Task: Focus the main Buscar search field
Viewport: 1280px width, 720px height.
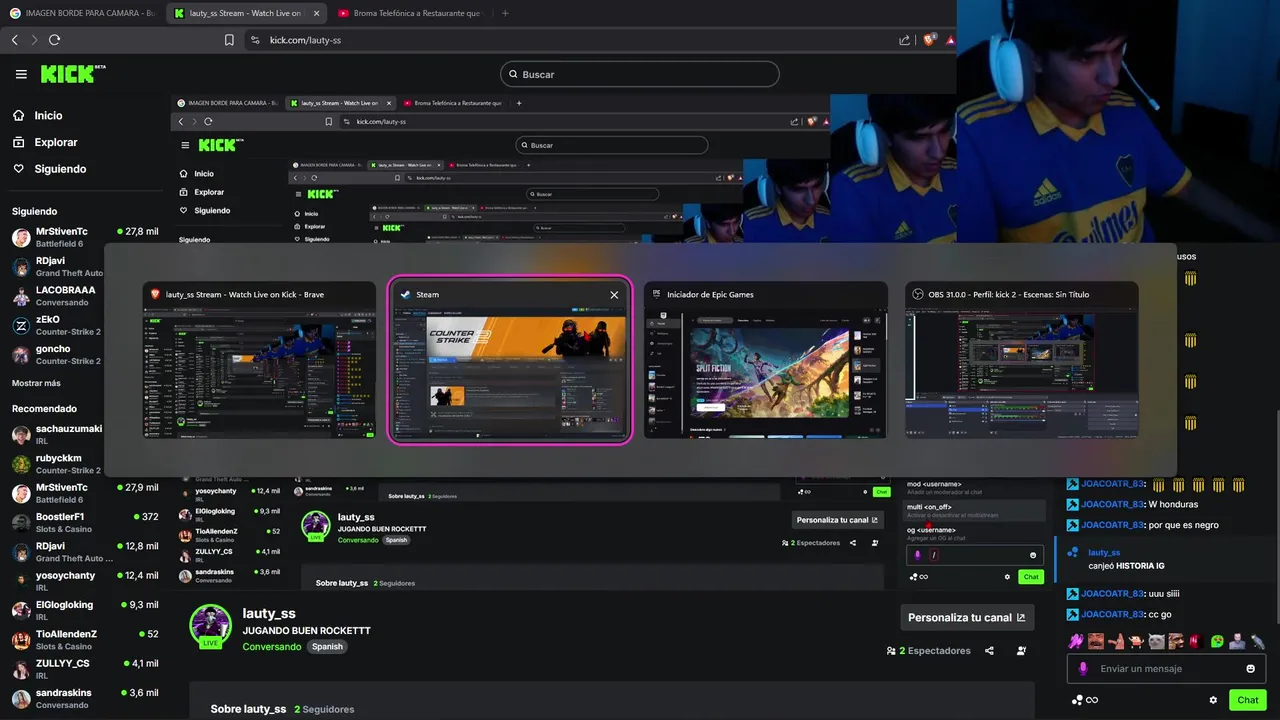Action: click(640, 74)
